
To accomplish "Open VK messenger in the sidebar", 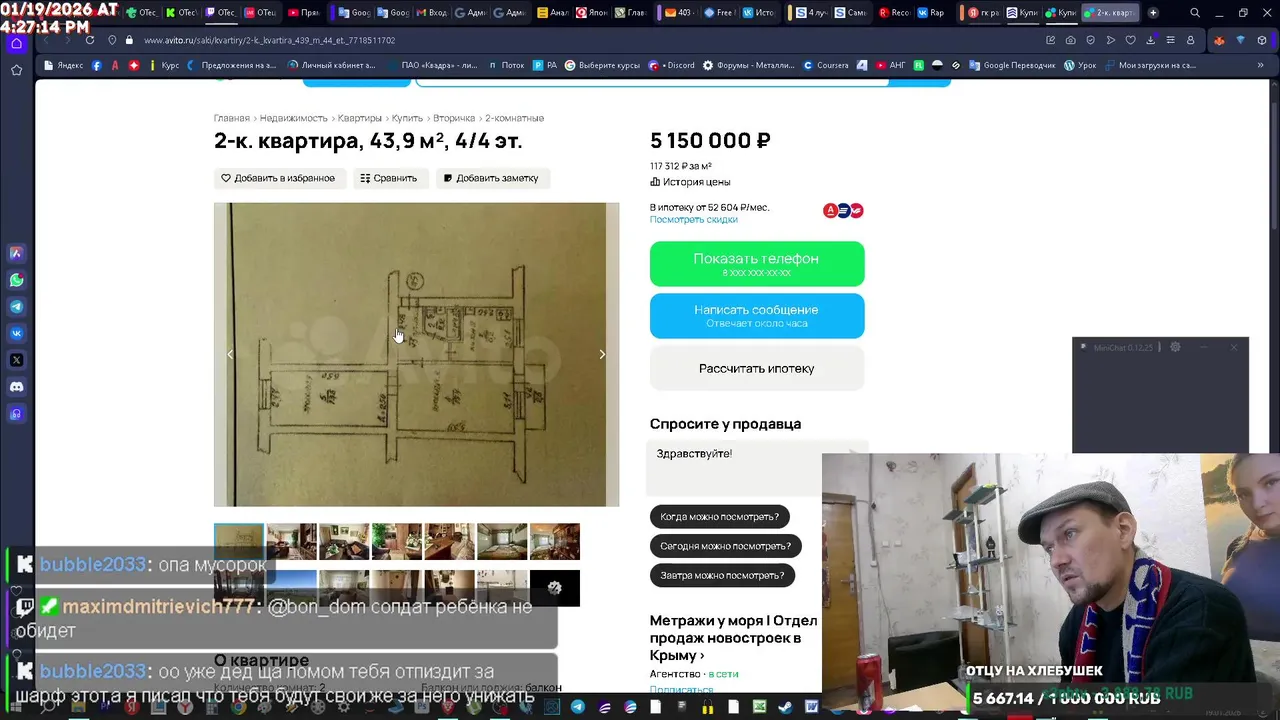I will click(16, 333).
